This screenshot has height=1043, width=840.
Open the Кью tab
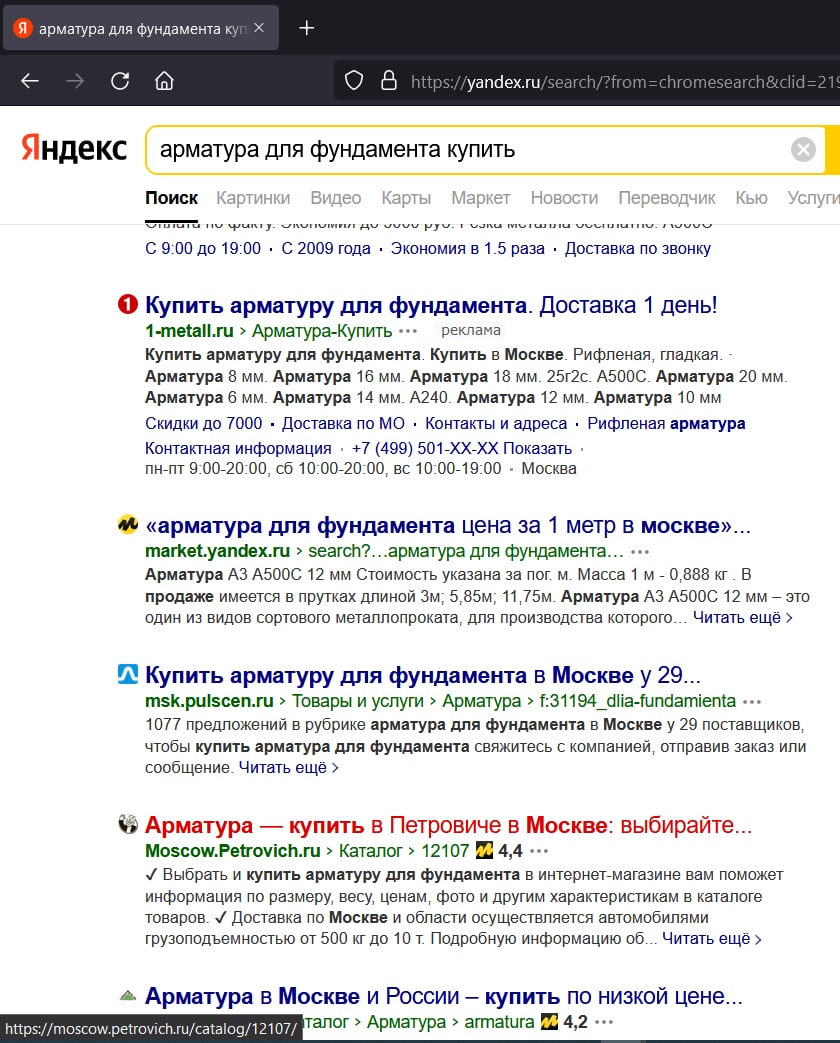point(752,198)
